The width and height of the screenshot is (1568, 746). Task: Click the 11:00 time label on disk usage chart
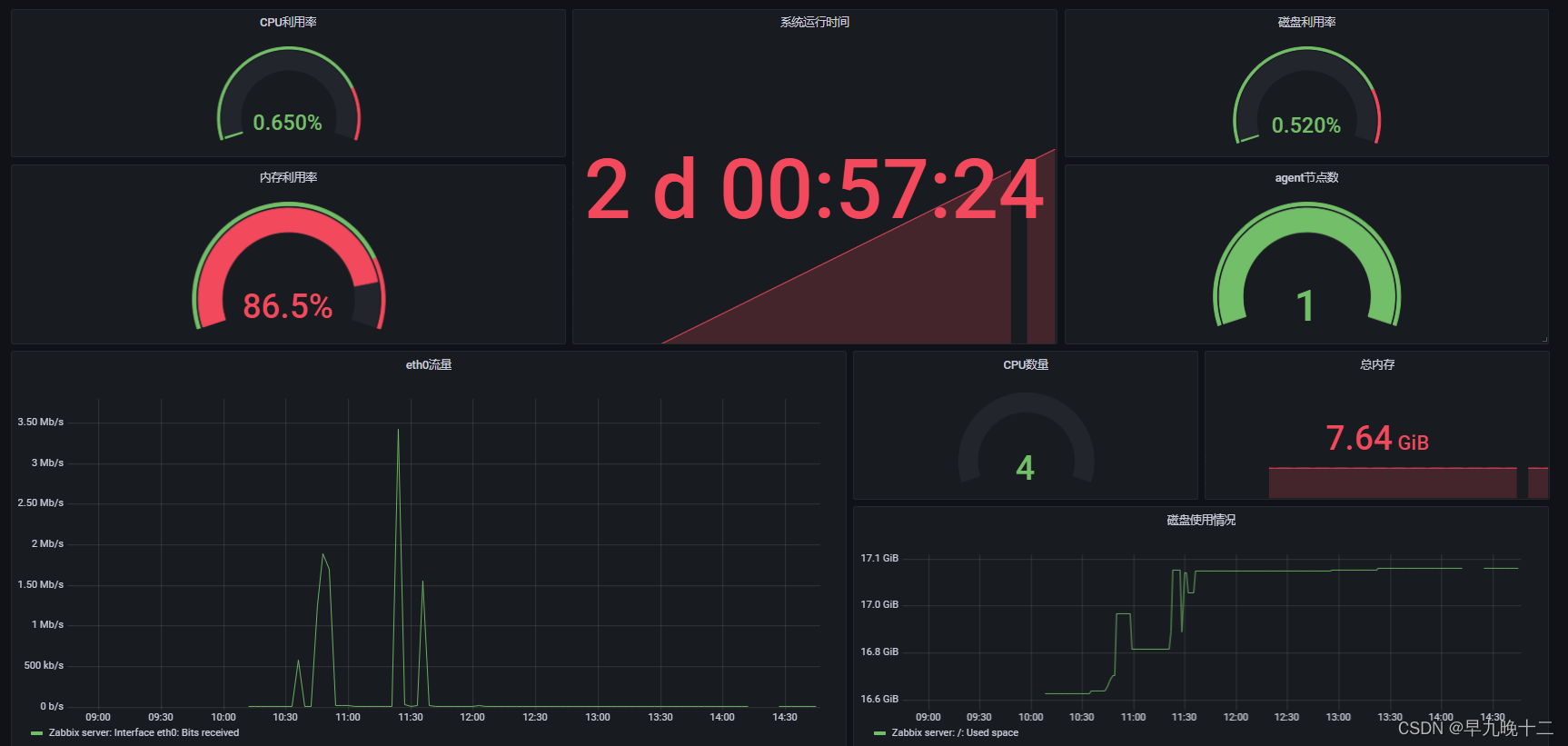click(x=1133, y=717)
